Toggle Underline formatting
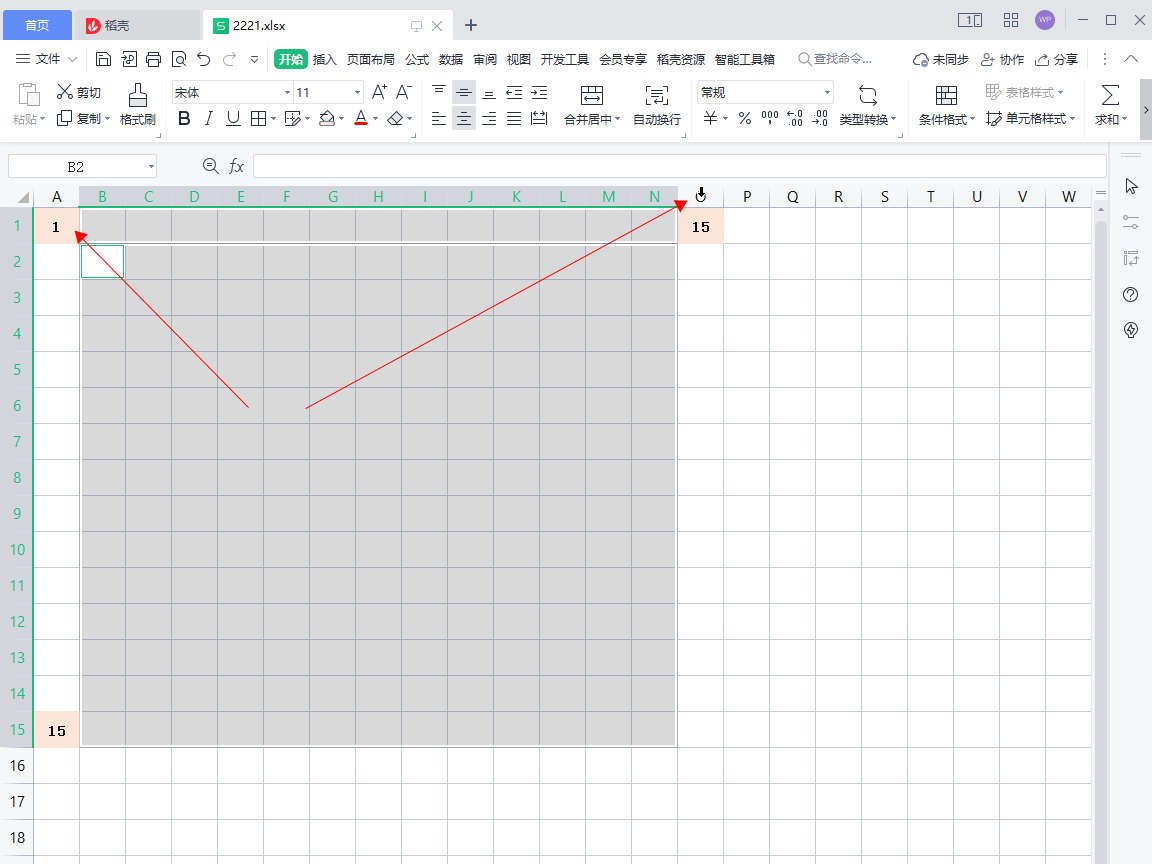This screenshot has height=864, width=1152. [233, 118]
